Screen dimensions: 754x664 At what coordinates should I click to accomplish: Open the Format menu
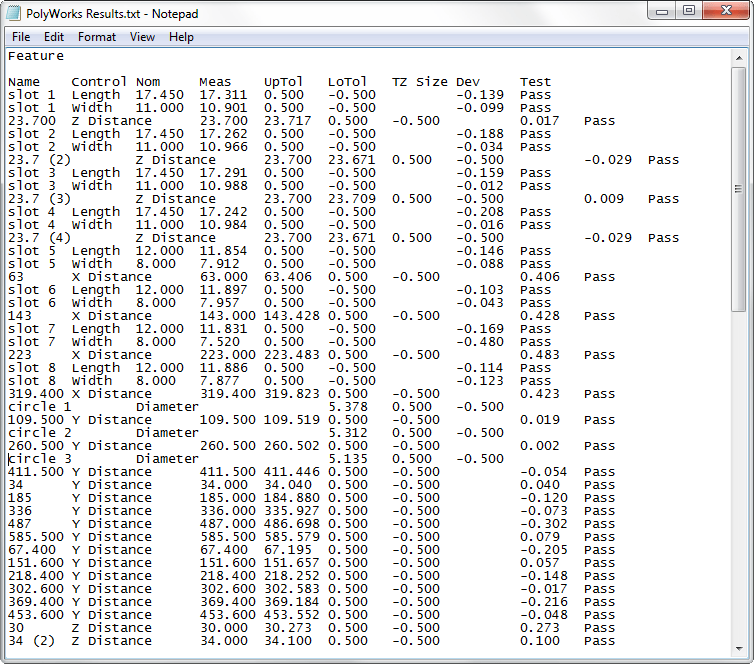[97, 37]
